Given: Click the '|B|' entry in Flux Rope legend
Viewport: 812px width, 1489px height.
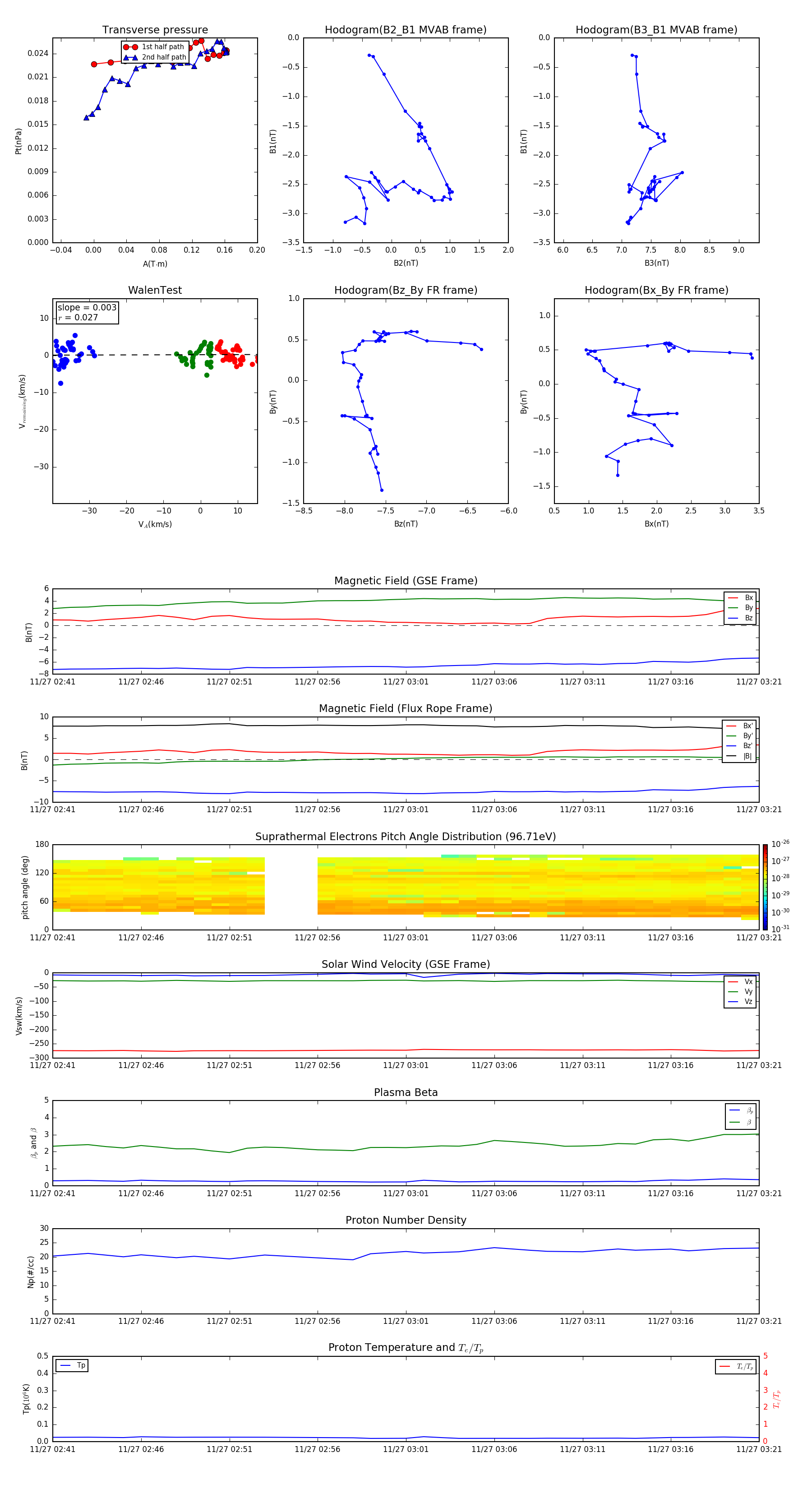Looking at the screenshot, I should click(x=739, y=756).
